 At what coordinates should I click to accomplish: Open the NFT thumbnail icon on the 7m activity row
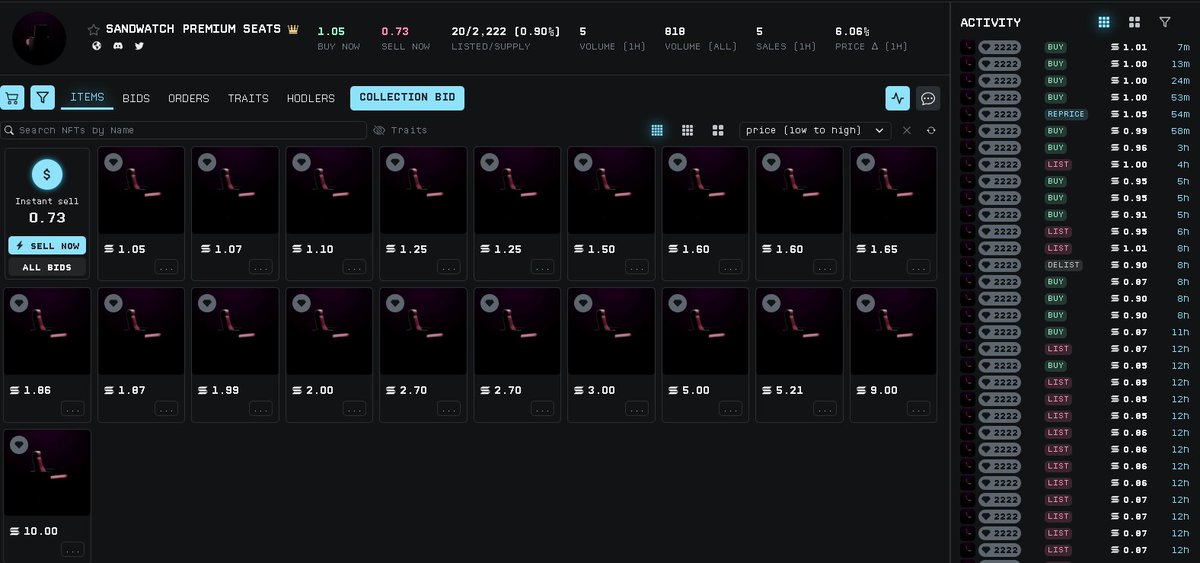pos(966,47)
